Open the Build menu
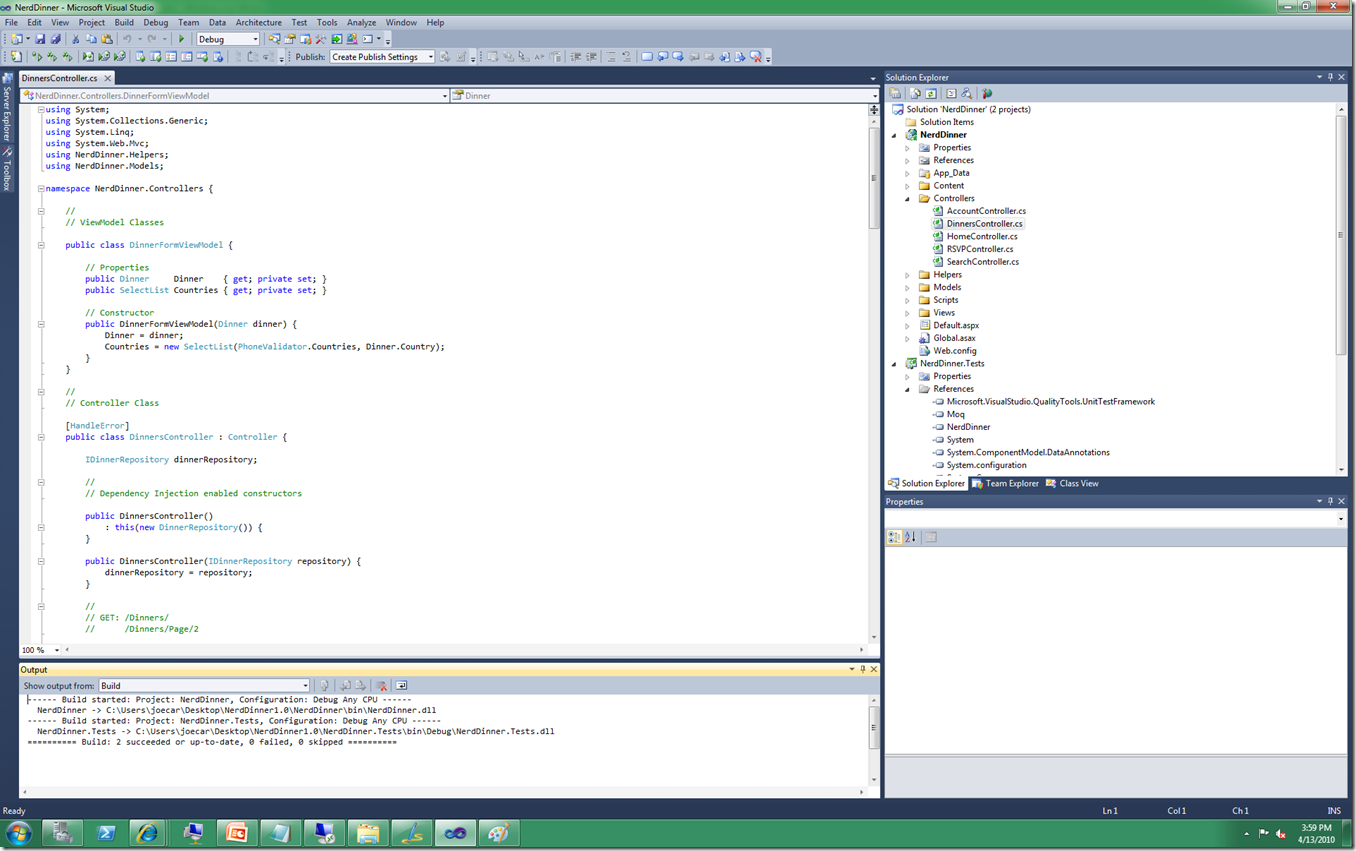This screenshot has height=851, width=1356. [x=124, y=22]
